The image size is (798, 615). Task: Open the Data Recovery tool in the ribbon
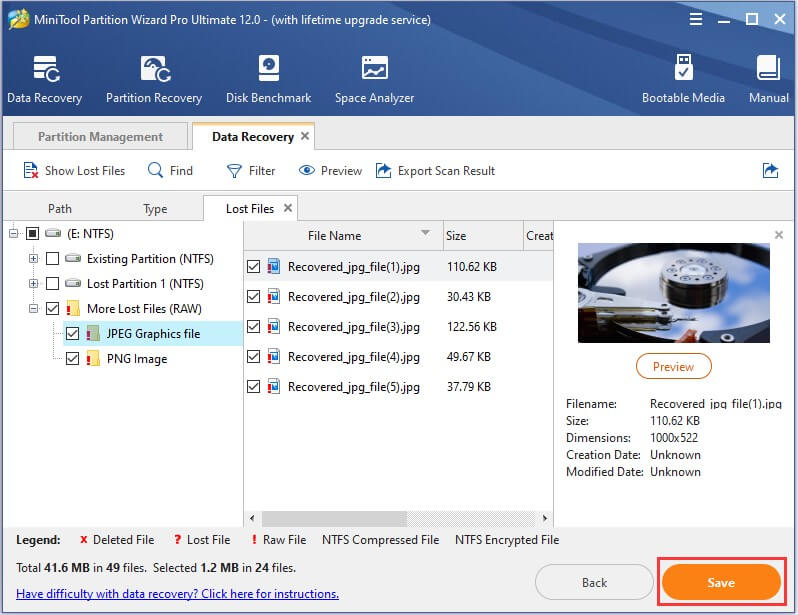click(45, 79)
